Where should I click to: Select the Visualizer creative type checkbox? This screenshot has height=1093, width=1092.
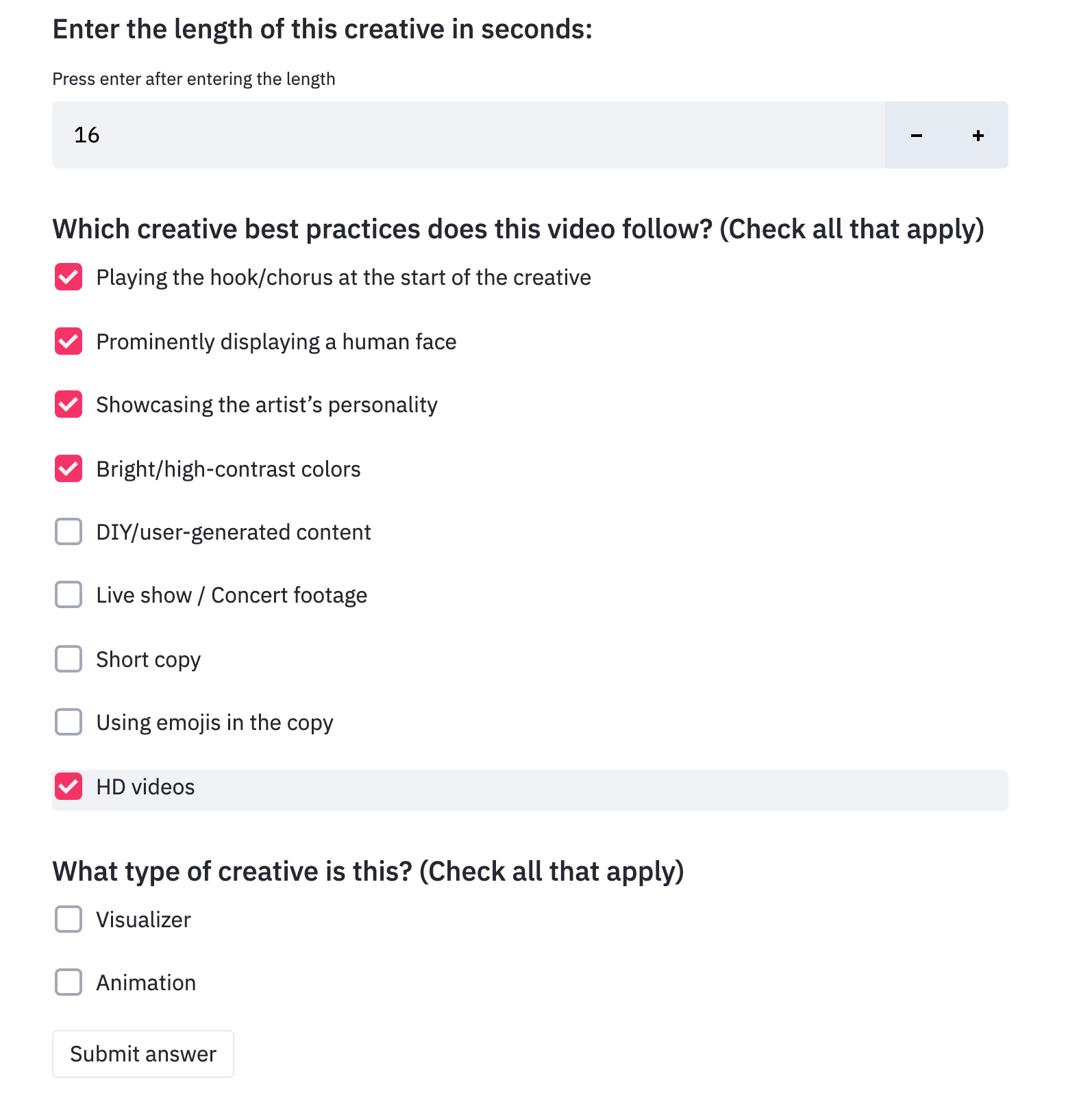pyautogui.click(x=69, y=920)
